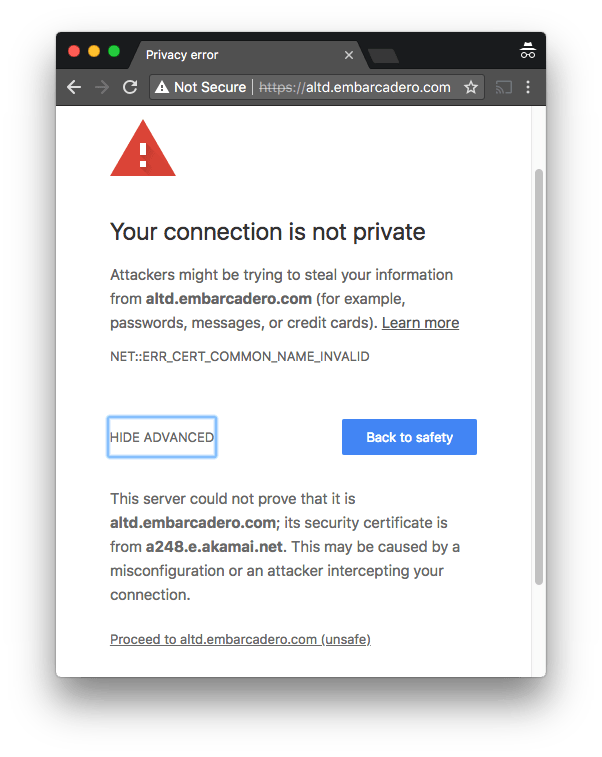Open the Learn more link
The image size is (602, 757).
tap(420, 323)
